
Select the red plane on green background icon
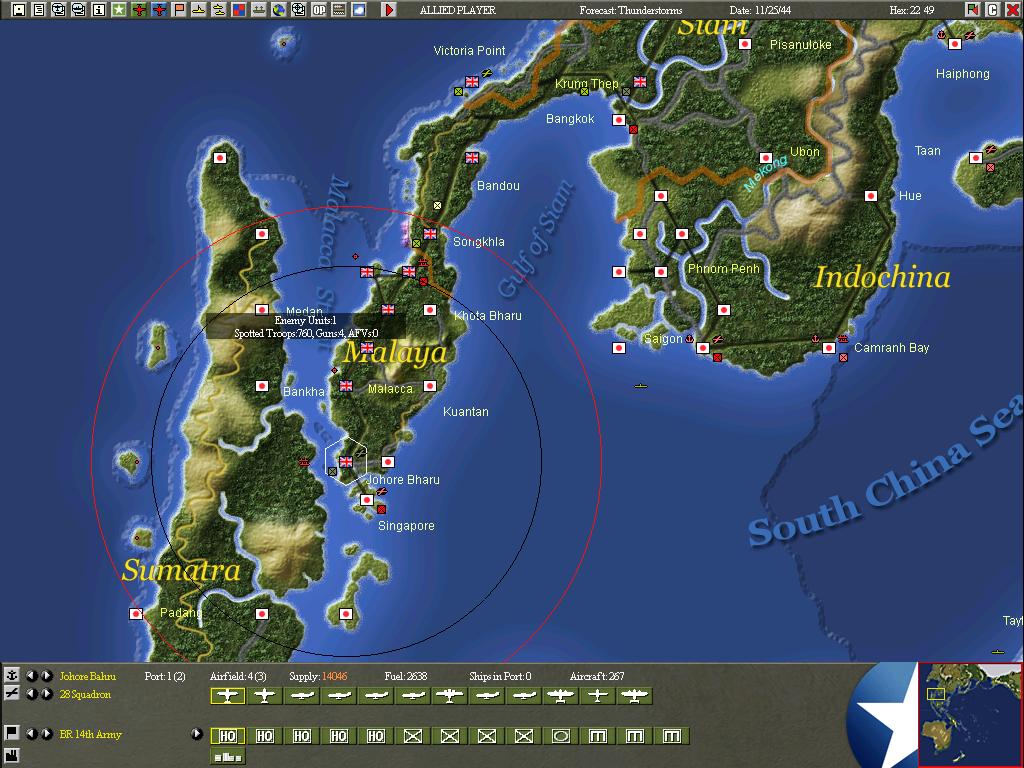pos(139,10)
